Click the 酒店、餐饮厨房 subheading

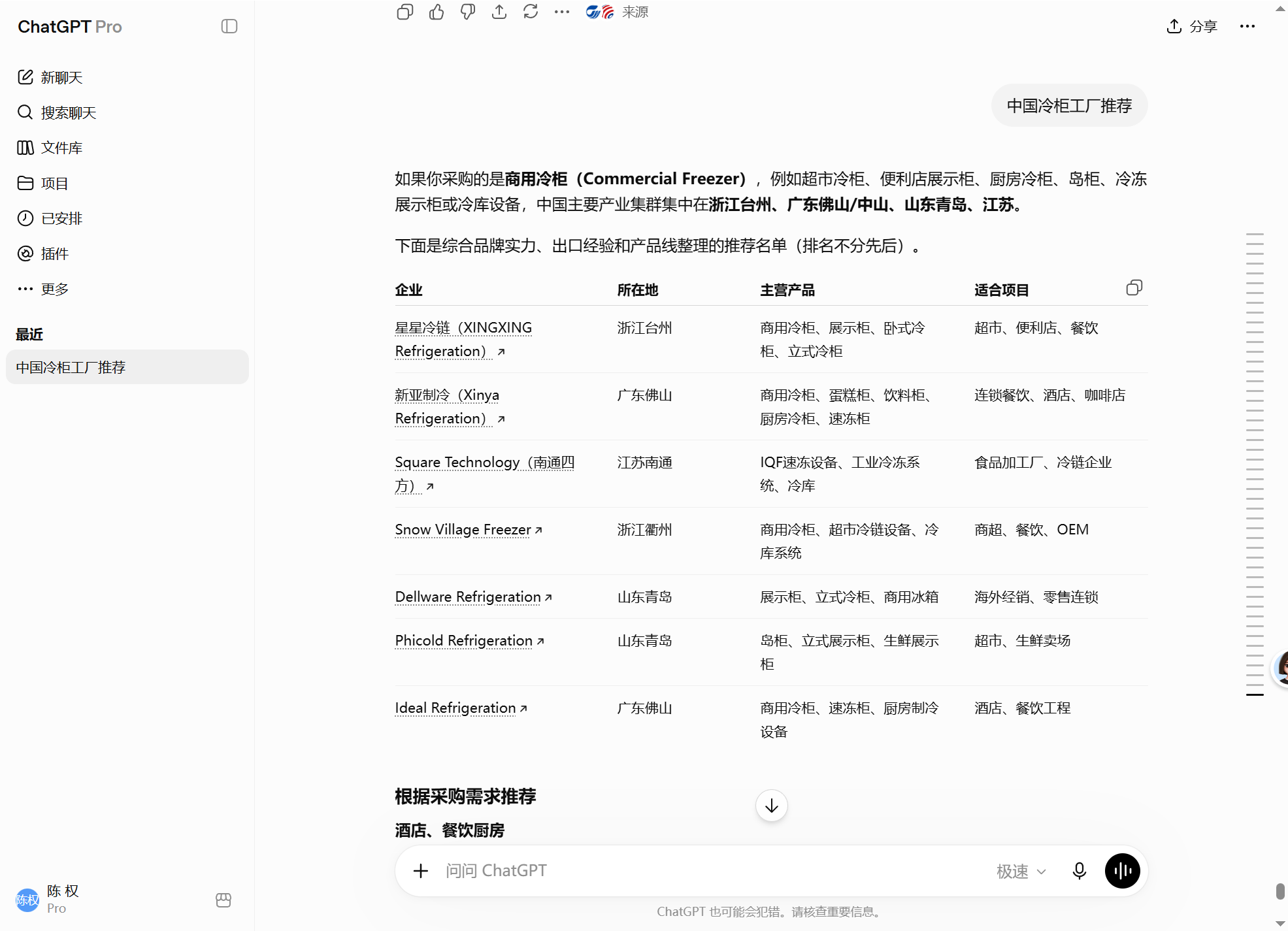[x=450, y=830]
